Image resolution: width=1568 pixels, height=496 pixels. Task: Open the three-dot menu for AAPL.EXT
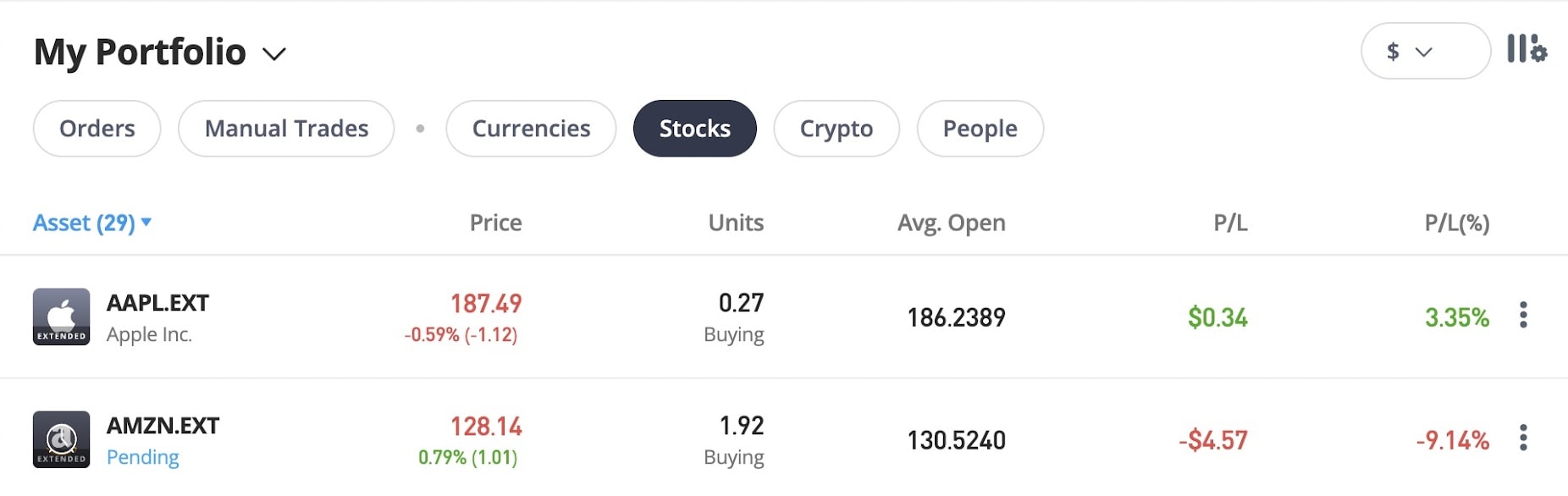1523,315
